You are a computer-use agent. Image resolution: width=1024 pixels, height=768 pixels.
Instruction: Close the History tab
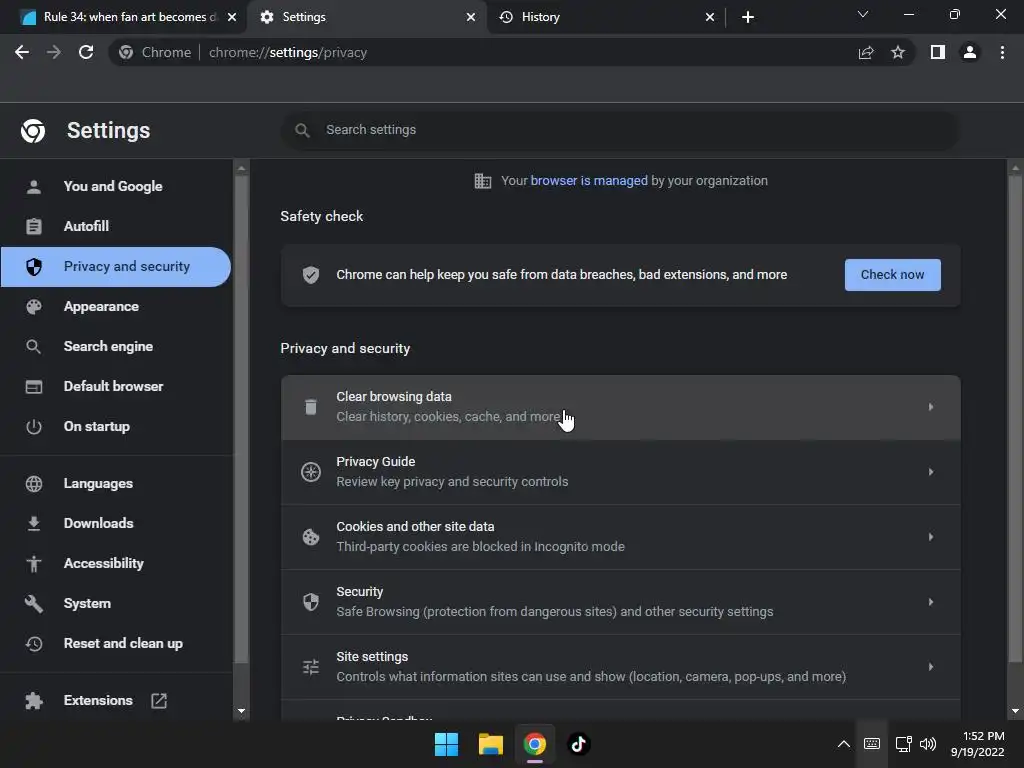(710, 17)
